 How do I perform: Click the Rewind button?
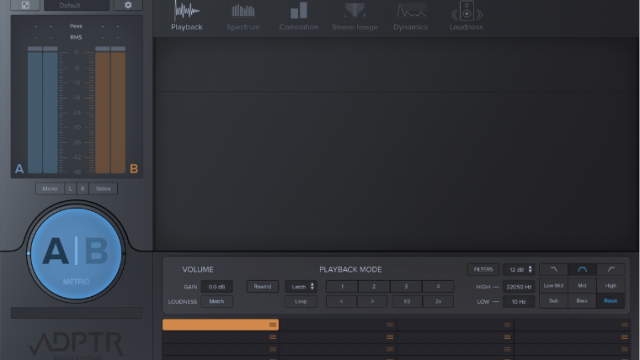pyautogui.click(x=262, y=287)
